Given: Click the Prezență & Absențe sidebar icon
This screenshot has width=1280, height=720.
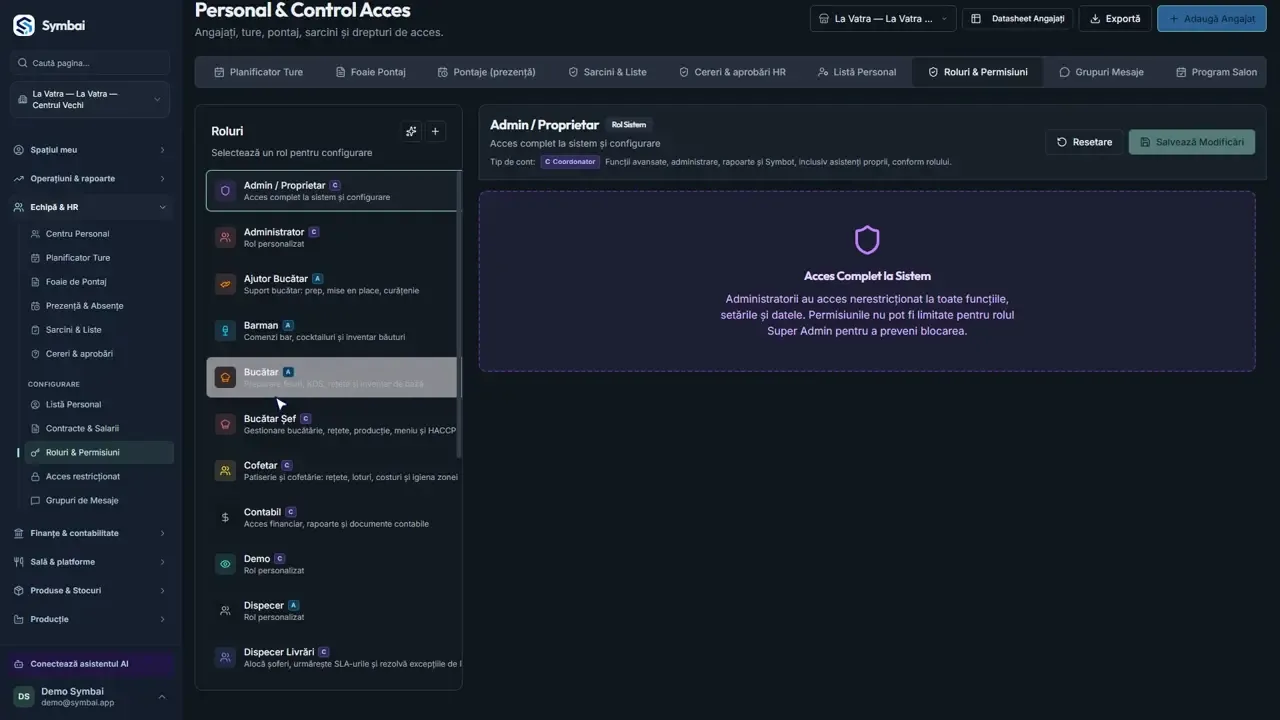Looking at the screenshot, I should (x=36, y=306).
